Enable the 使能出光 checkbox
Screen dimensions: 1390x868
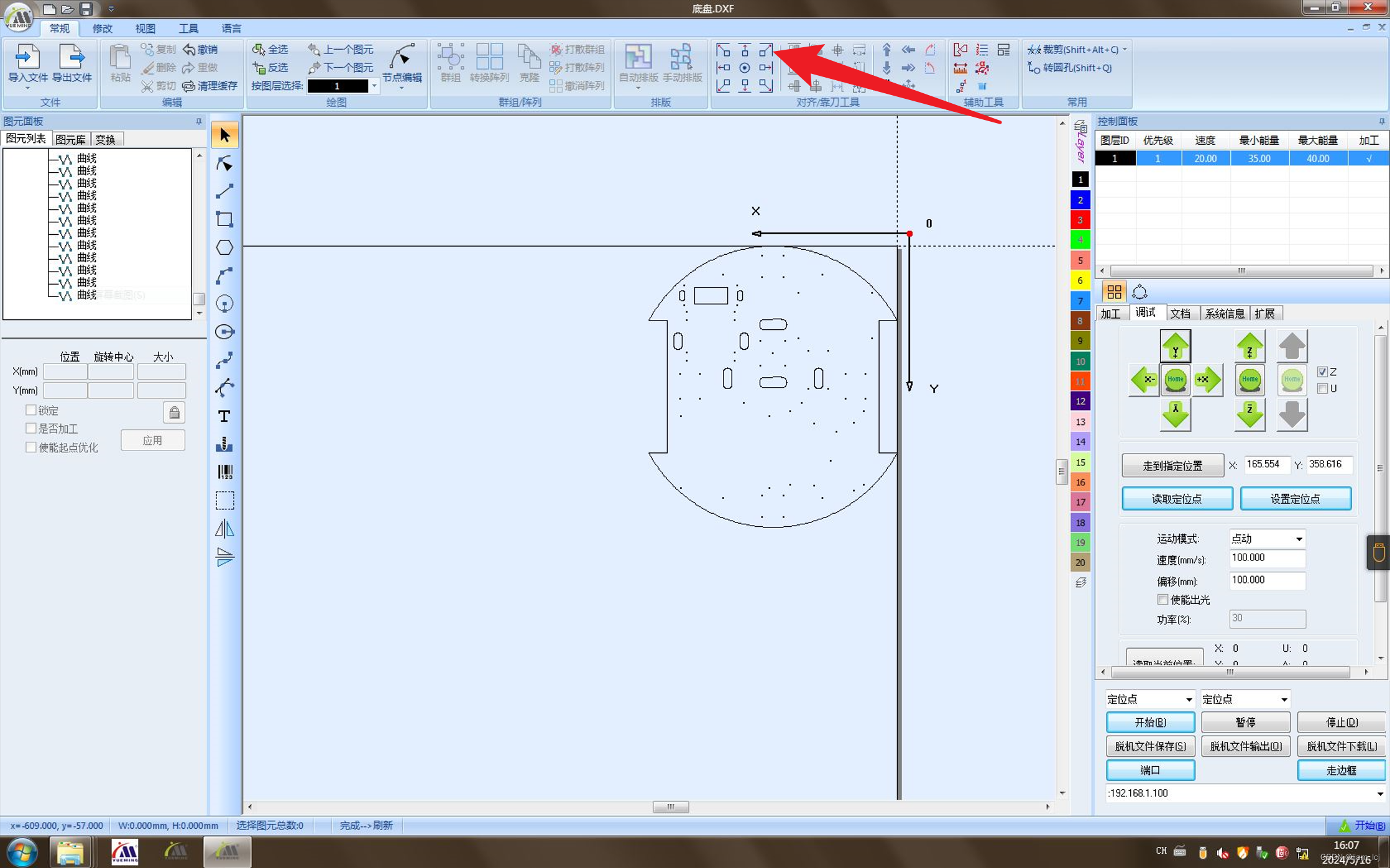[1162, 600]
